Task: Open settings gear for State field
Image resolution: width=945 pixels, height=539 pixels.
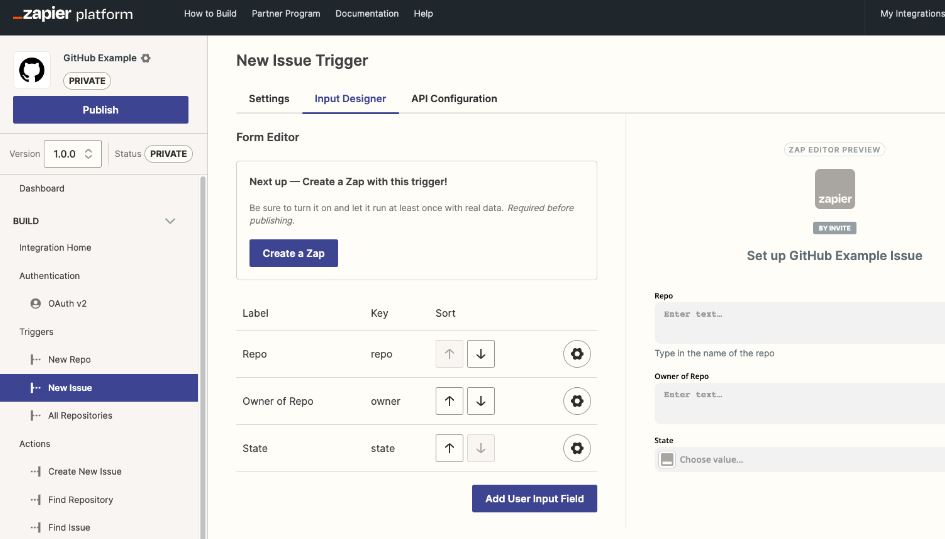Action: [x=577, y=448]
